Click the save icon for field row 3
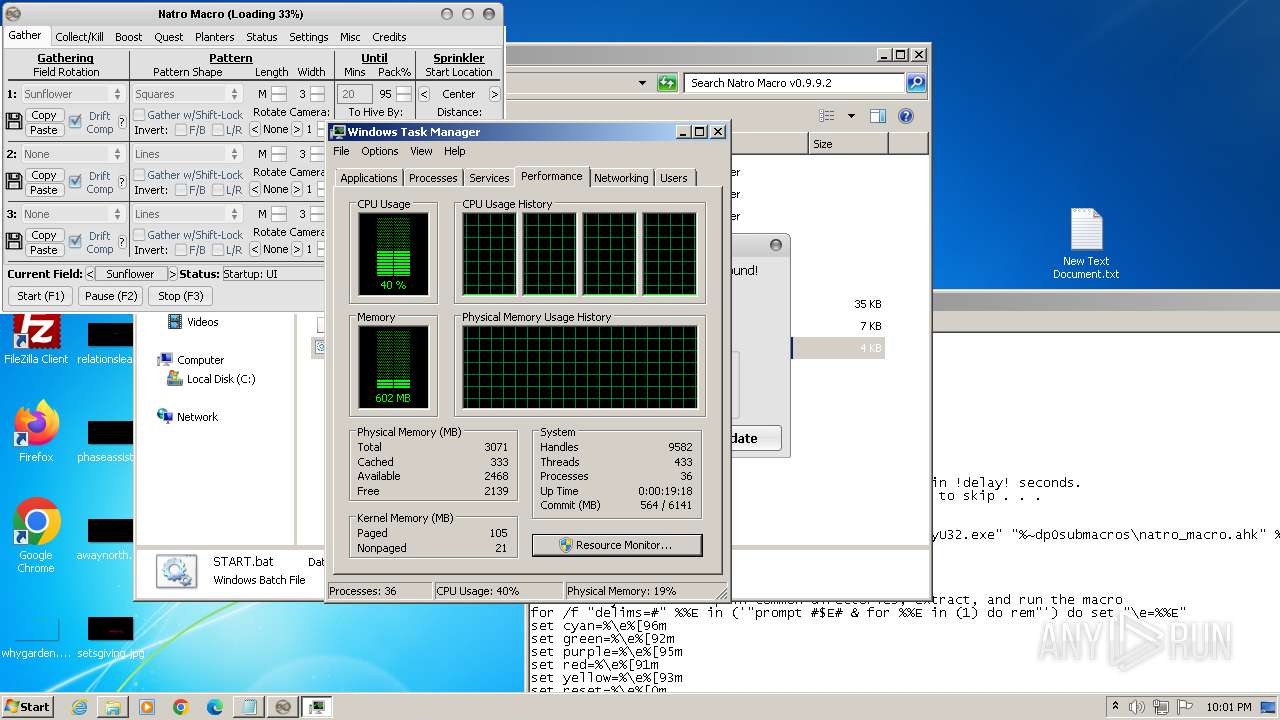The height and width of the screenshot is (720, 1280). pos(14,242)
